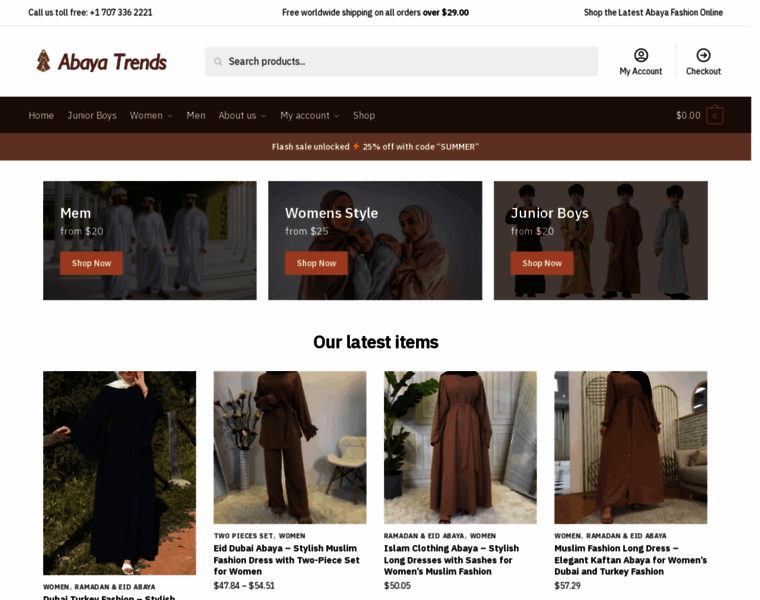Open Muslim Fashion Long Dress image
The height and width of the screenshot is (600, 760).
click(631, 447)
